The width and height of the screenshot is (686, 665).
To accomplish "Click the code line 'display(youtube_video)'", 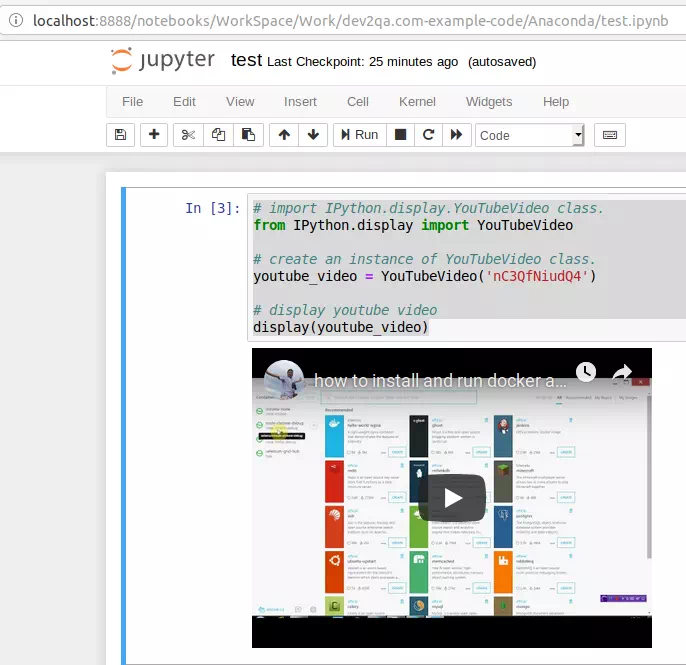I will pyautogui.click(x=340, y=327).
